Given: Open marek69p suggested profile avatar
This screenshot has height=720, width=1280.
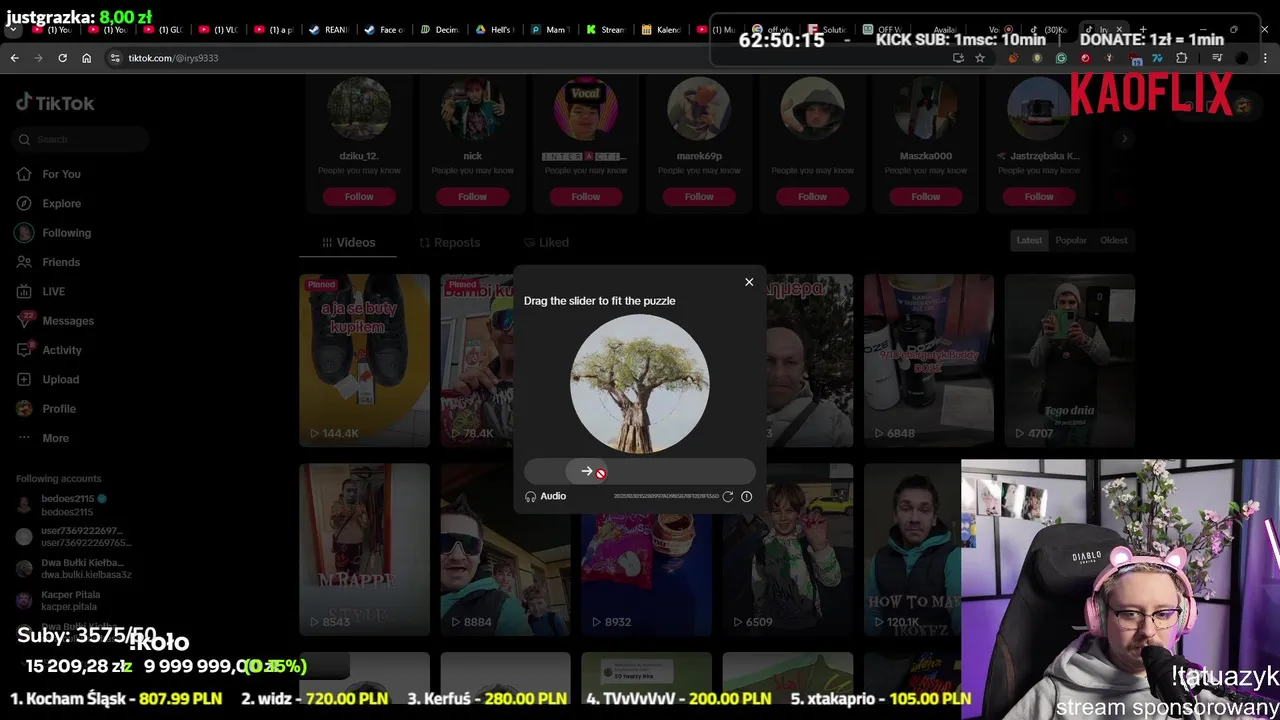Looking at the screenshot, I should pyautogui.click(x=699, y=108).
